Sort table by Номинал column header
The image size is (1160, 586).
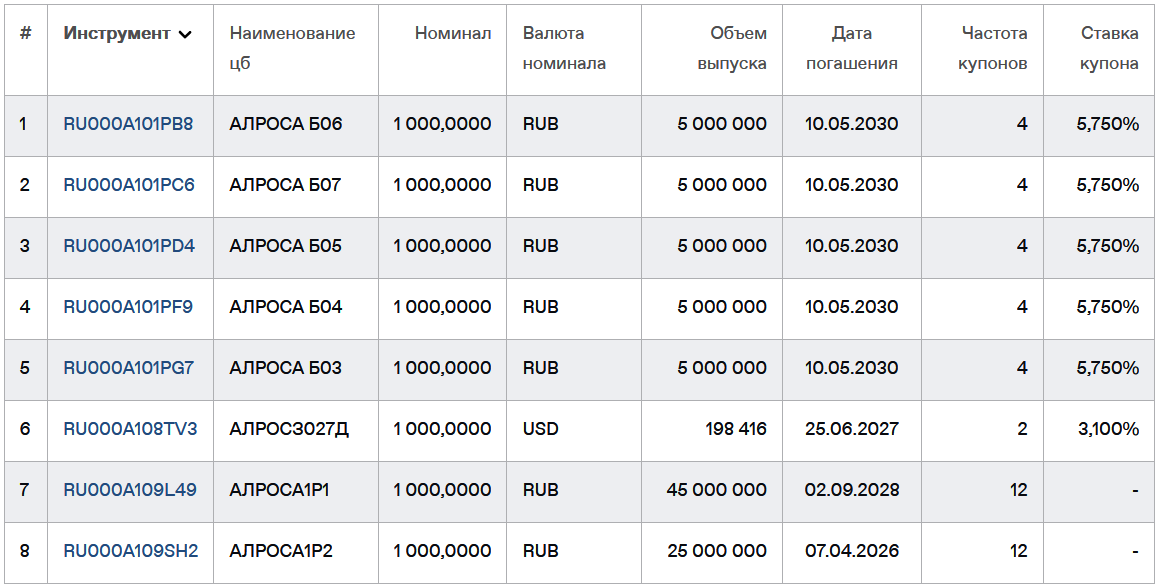pos(453,35)
